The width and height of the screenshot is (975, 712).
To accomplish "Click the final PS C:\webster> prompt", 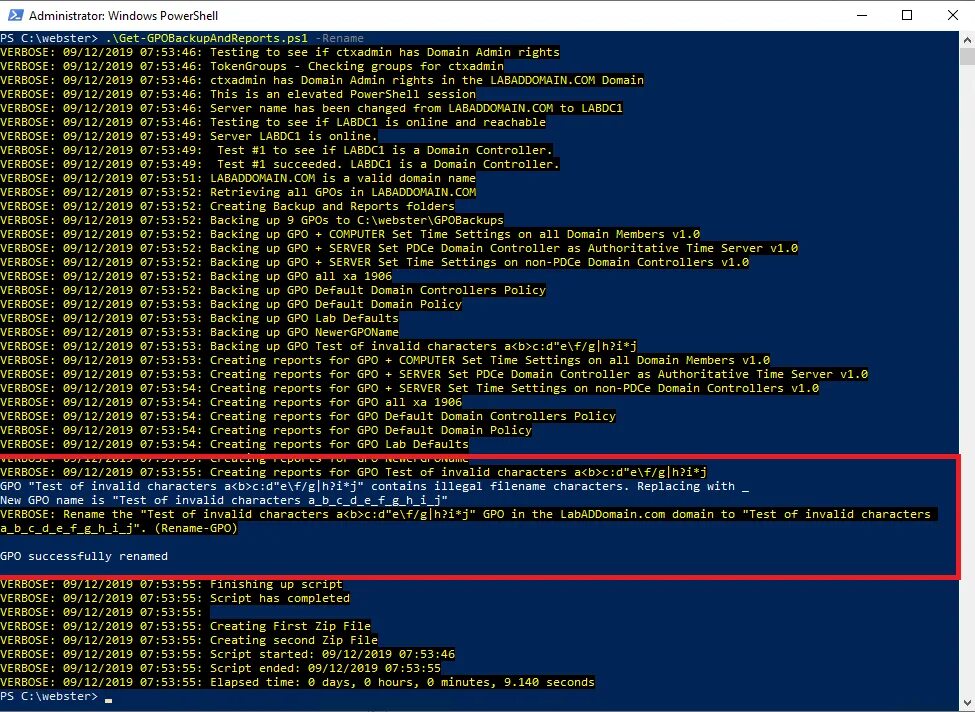I will click(x=49, y=696).
